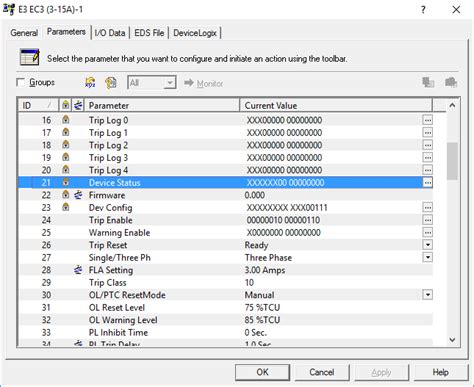Enable the Groups checkbox
Image resolution: width=474 pixels, height=387 pixels.
coord(21,82)
